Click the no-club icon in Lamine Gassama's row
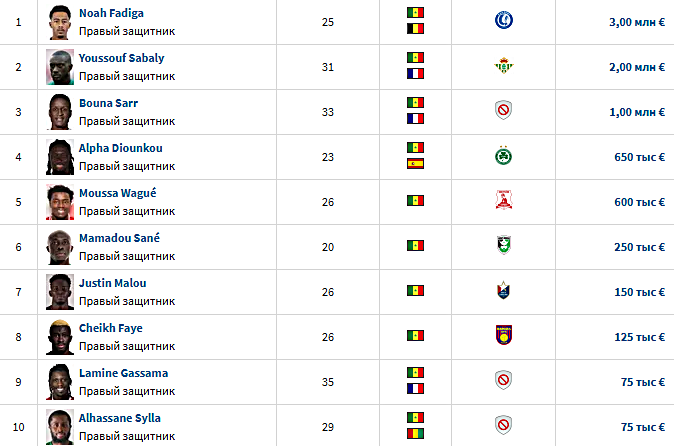674x446 pixels. tap(503, 380)
